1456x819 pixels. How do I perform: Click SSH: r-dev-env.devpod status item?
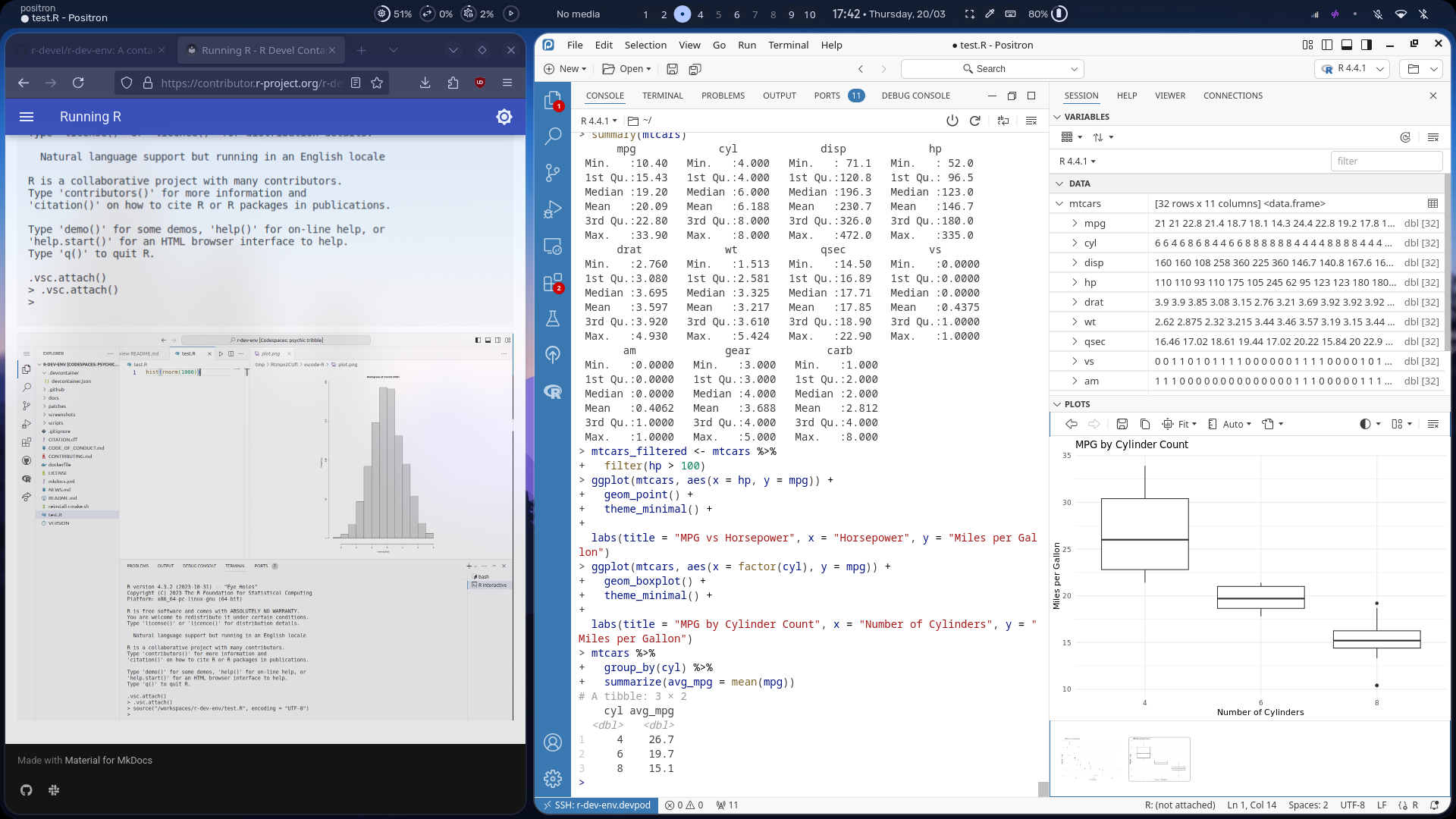point(596,805)
